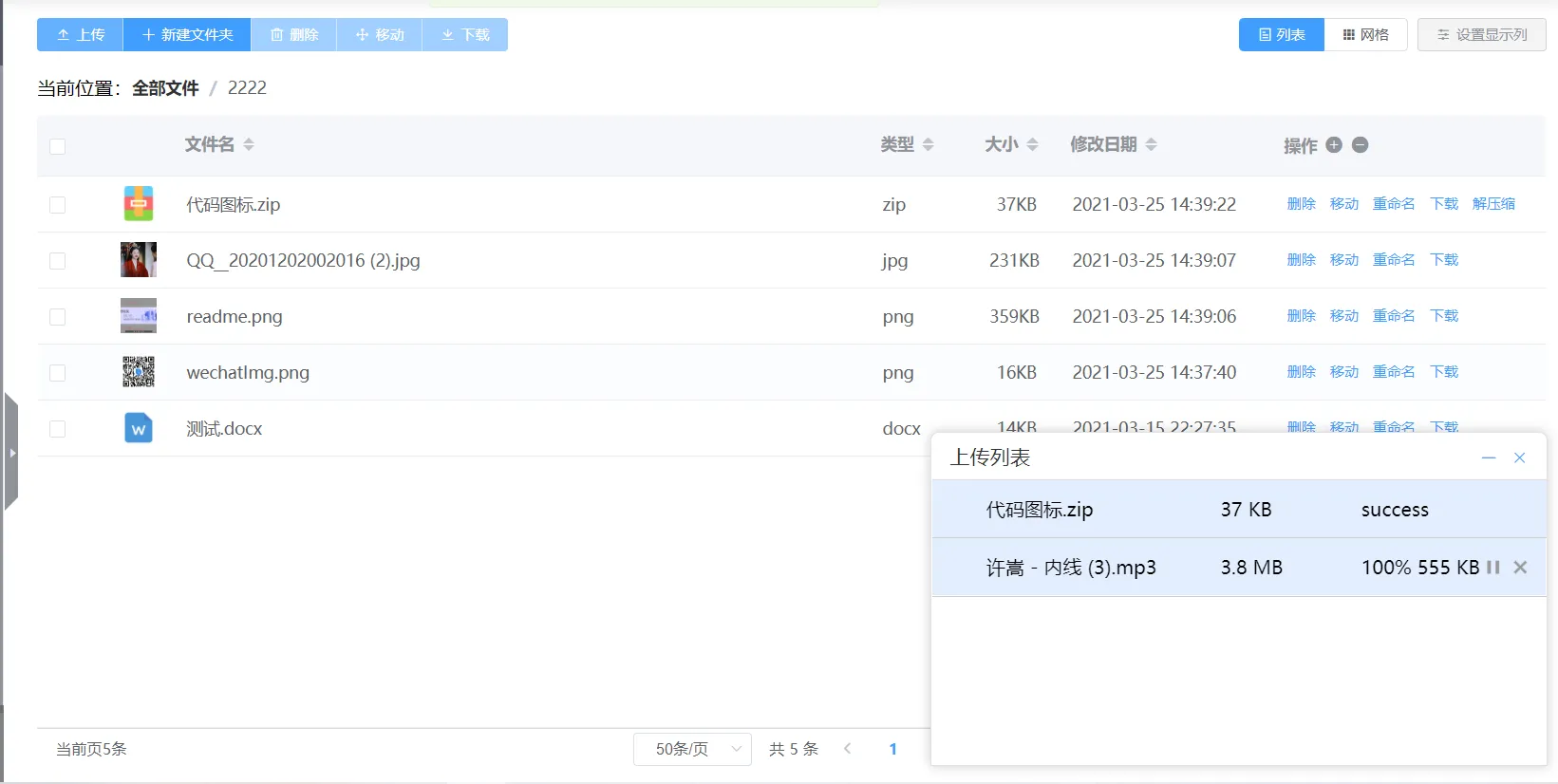Image resolution: width=1558 pixels, height=784 pixels.
Task: Create a folder with 新建文件夹
Action: [187, 34]
